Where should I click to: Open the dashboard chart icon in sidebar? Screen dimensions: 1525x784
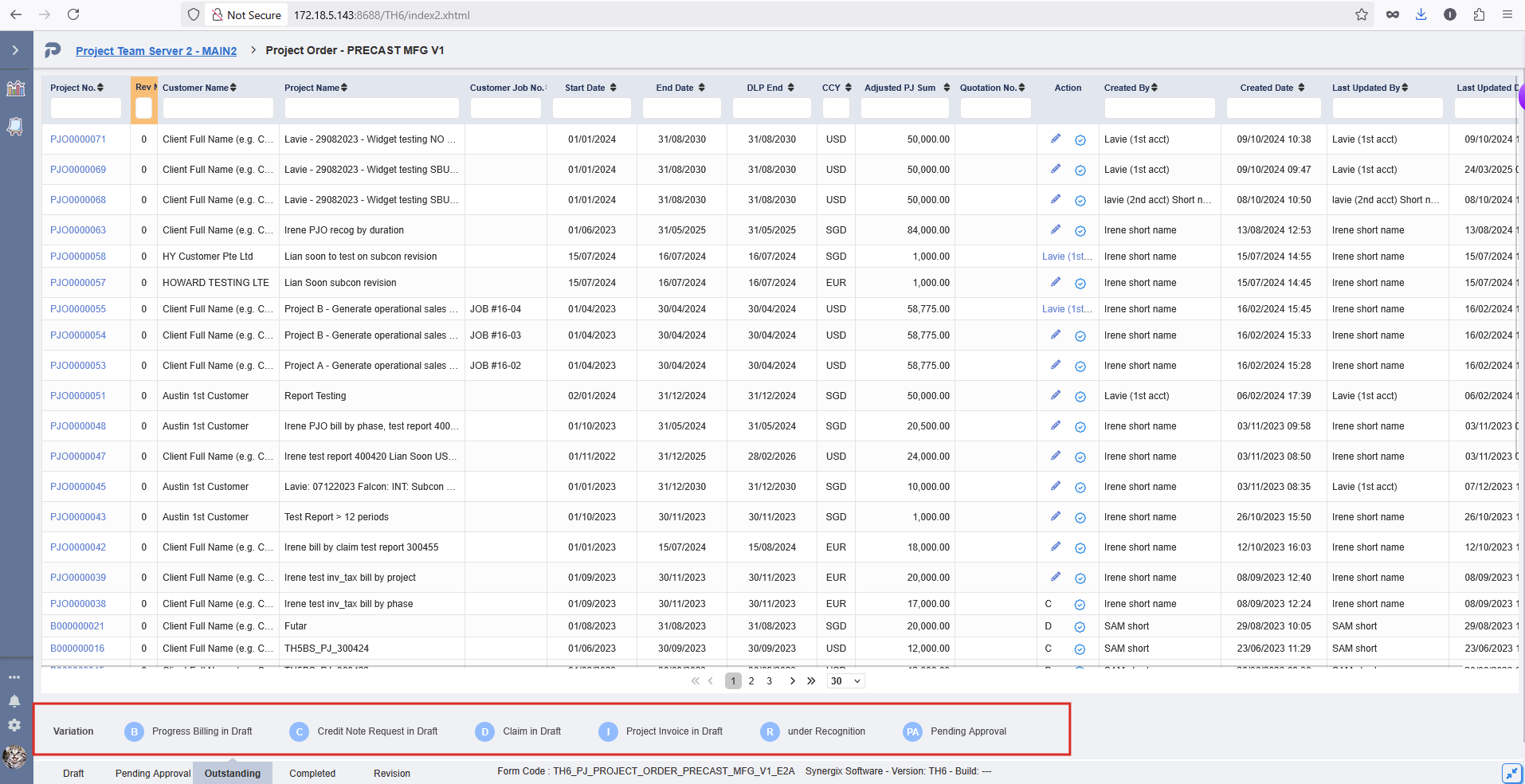[x=16, y=88]
